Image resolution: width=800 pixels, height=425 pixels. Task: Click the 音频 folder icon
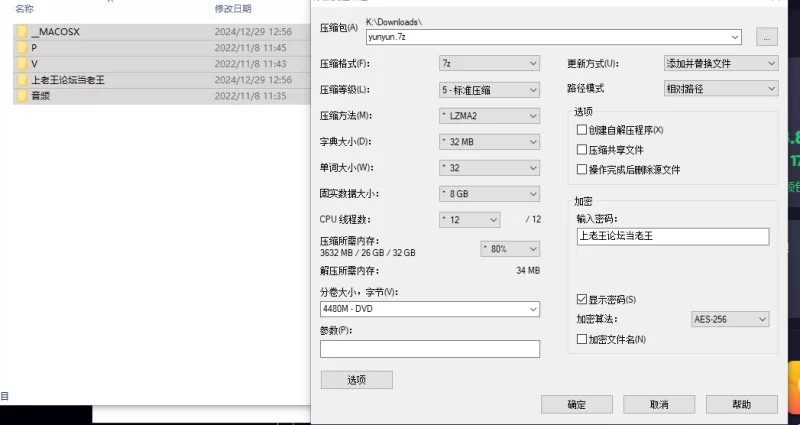tap(22, 96)
